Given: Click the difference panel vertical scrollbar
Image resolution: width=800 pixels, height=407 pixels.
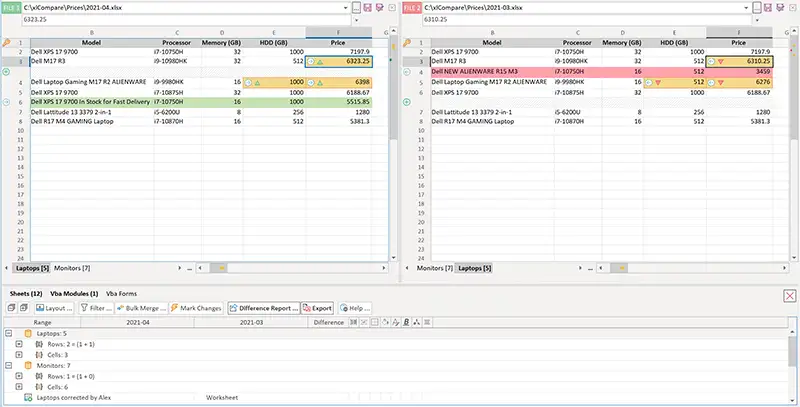Looking at the screenshot, I should tap(792, 352).
